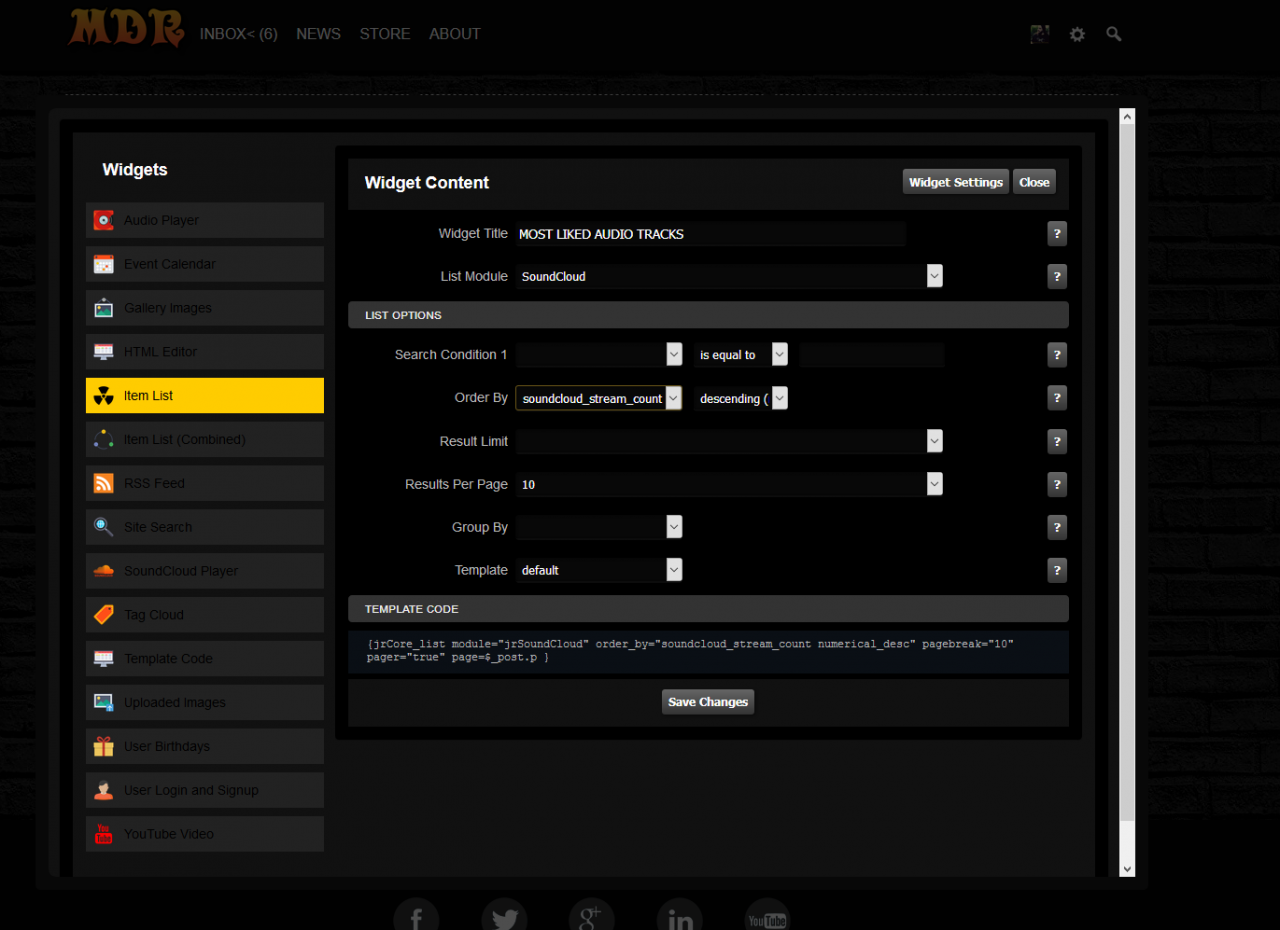1280x930 pixels.
Task: Open the NEWS menu item
Action: 318,34
